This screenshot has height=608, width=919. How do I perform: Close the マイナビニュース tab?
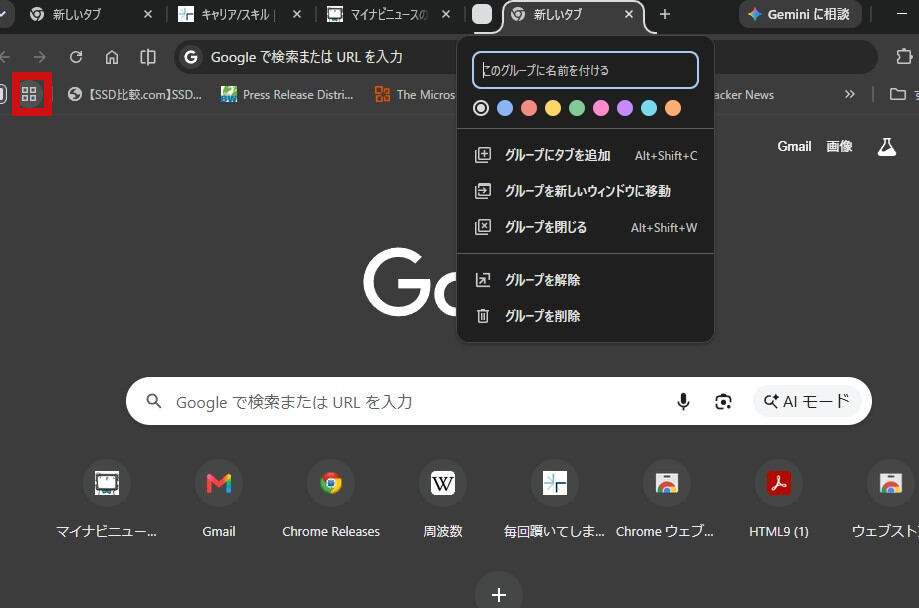pyautogui.click(x=446, y=14)
